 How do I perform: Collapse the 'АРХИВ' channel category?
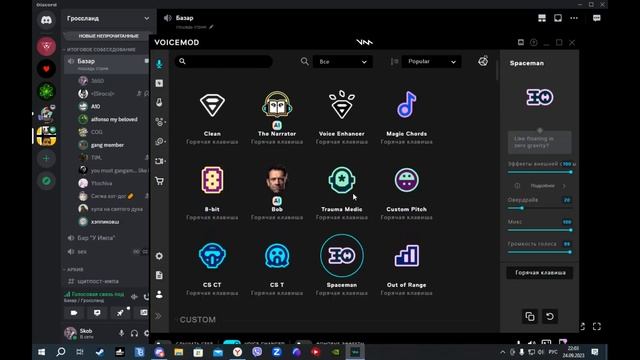pos(75,269)
